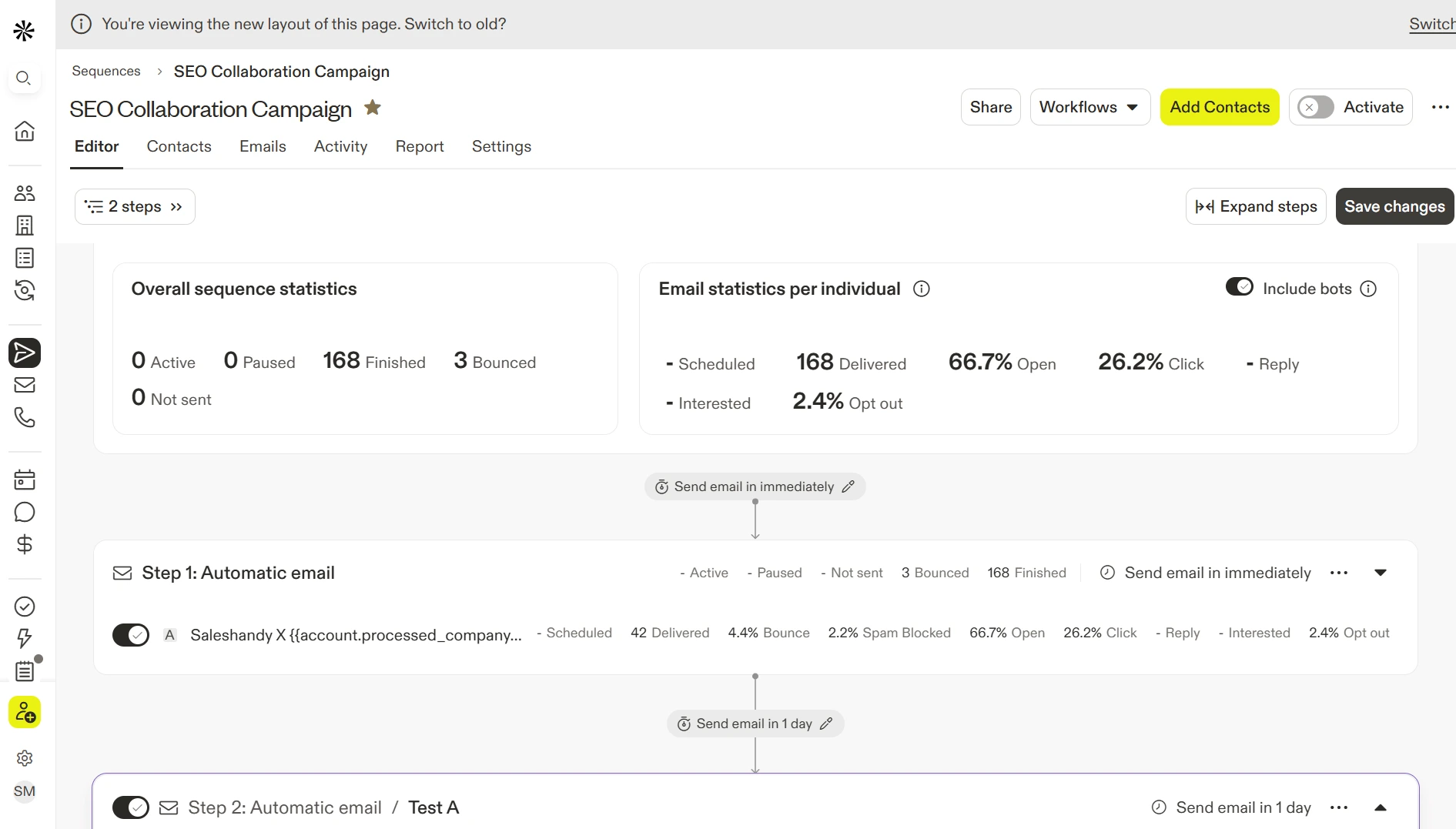The width and height of the screenshot is (1456, 829).
Task: Go to Home via house icon
Action: coord(25,131)
